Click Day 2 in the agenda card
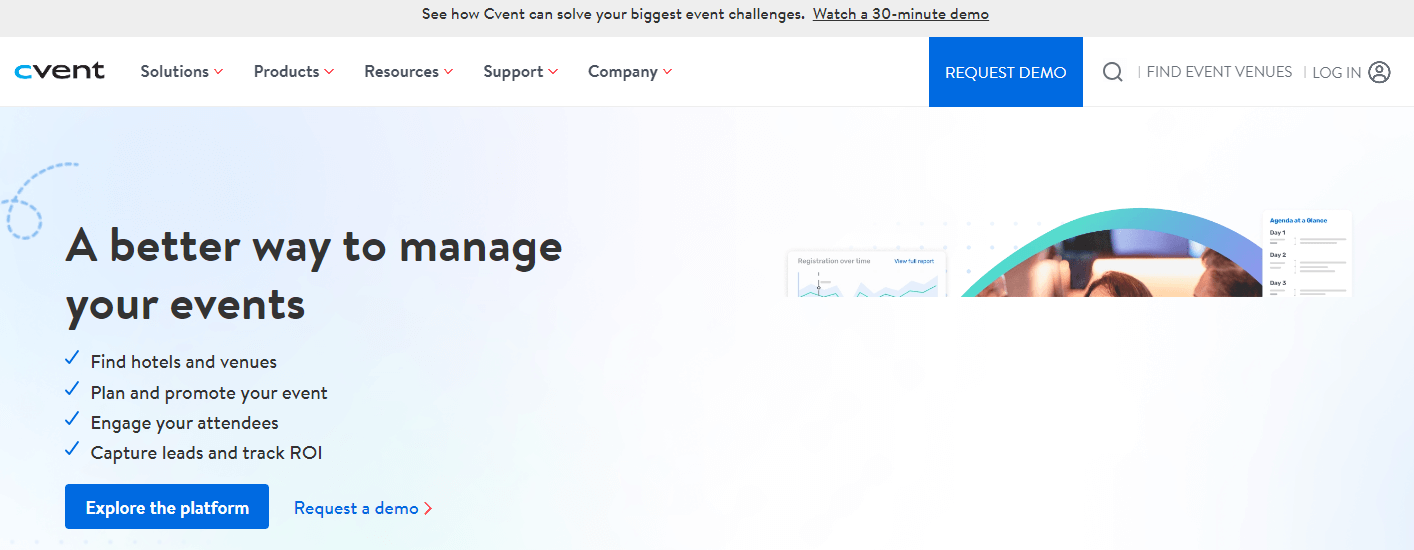Screen dimensions: 1414x550 pyautogui.click(x=1277, y=255)
